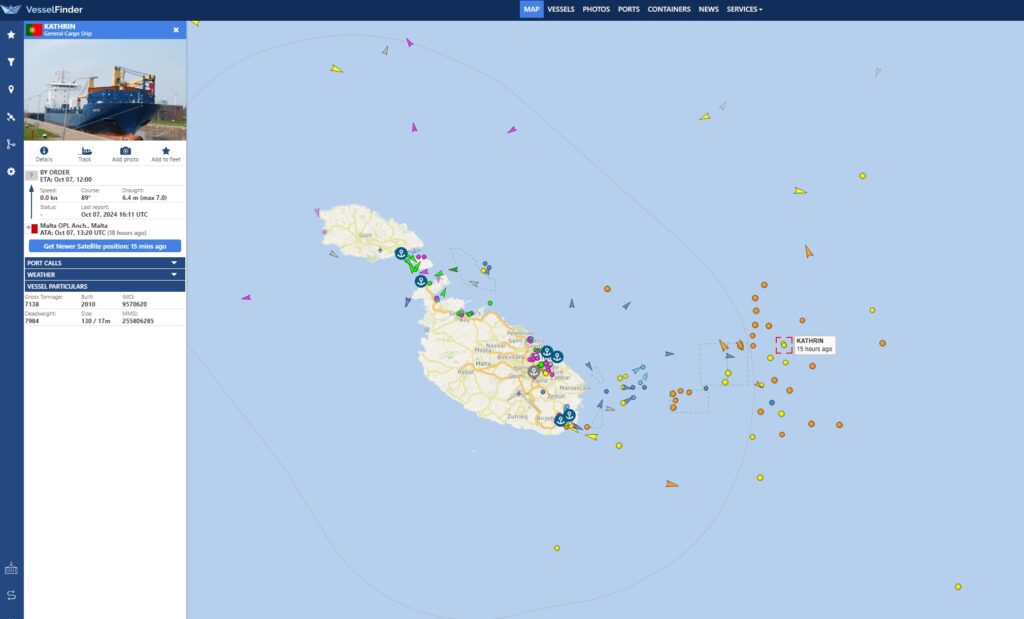Add KATHRIN to fleet

coord(166,153)
